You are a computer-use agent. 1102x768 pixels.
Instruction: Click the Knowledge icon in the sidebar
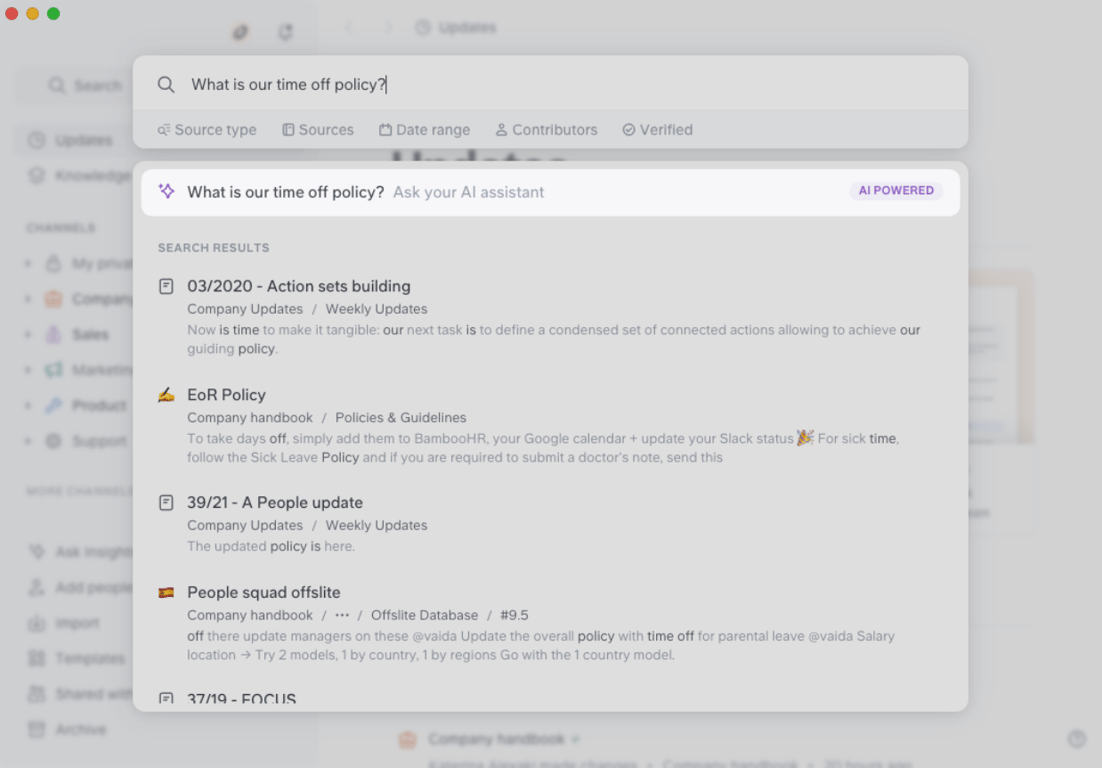tap(37, 176)
